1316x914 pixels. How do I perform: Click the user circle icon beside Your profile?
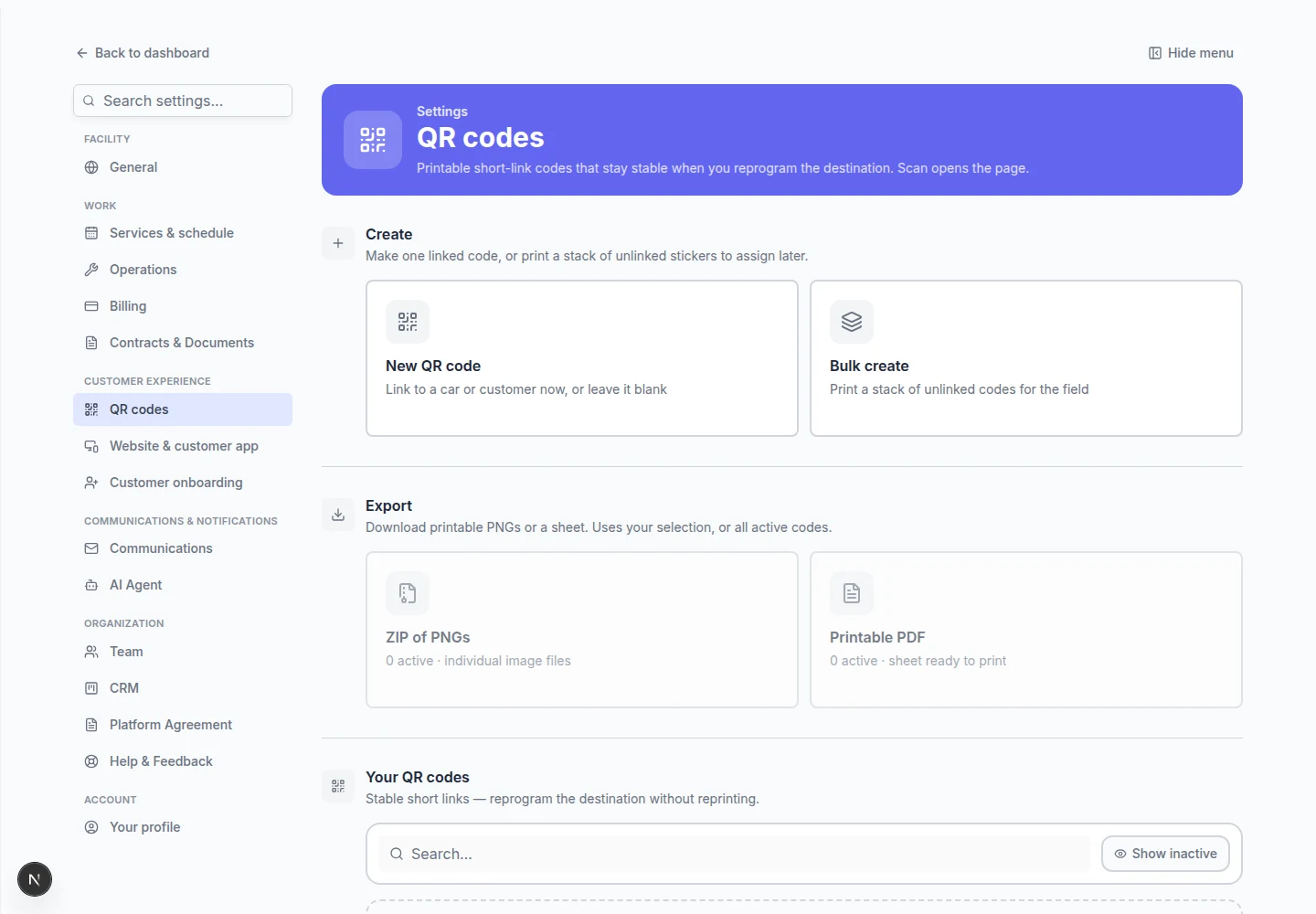(x=91, y=827)
